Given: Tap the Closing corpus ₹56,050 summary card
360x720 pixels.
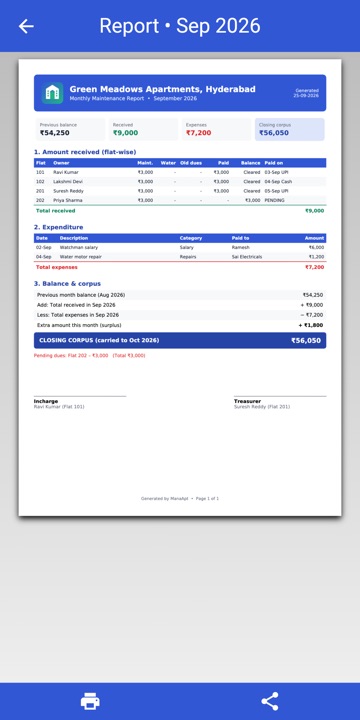Looking at the screenshot, I should pos(290,129).
